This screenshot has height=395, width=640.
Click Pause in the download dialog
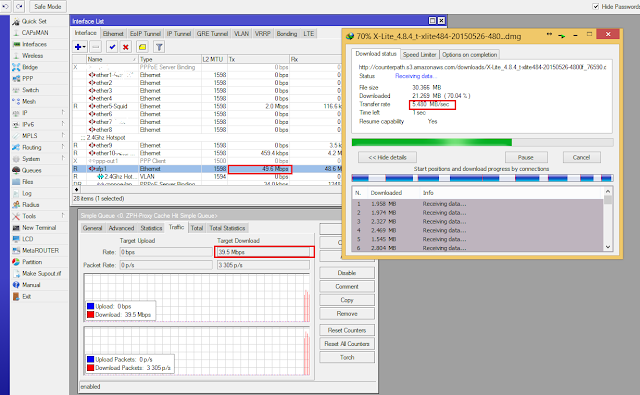[526, 158]
